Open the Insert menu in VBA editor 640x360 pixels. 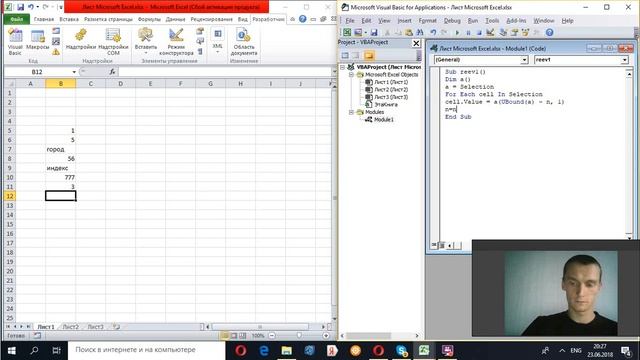click(x=404, y=20)
